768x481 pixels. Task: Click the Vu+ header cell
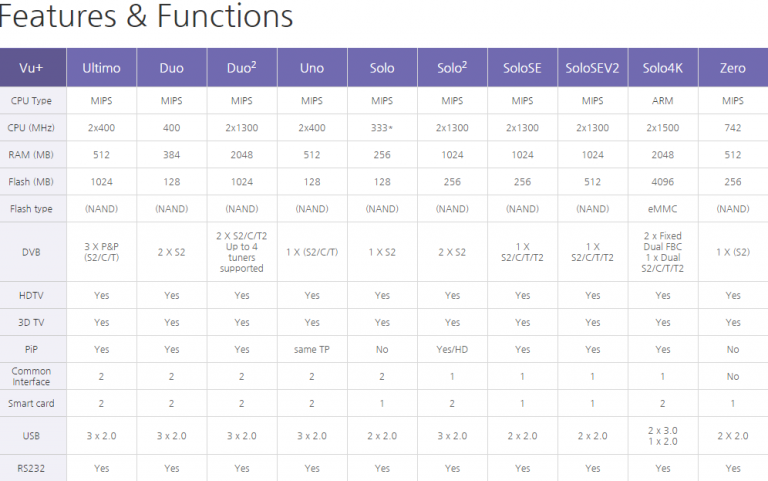click(x=32, y=68)
